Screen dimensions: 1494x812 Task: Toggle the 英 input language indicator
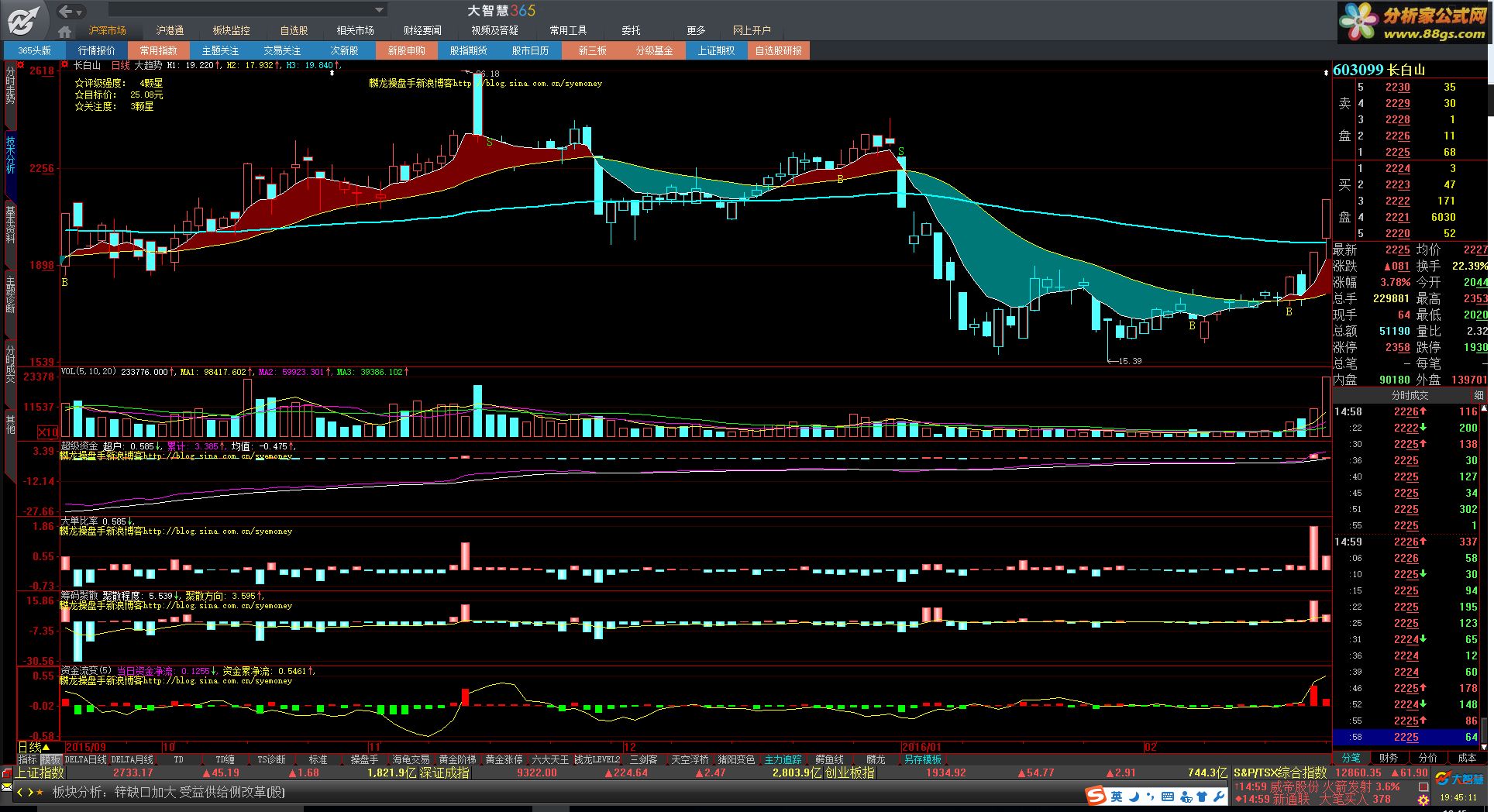point(1117,797)
